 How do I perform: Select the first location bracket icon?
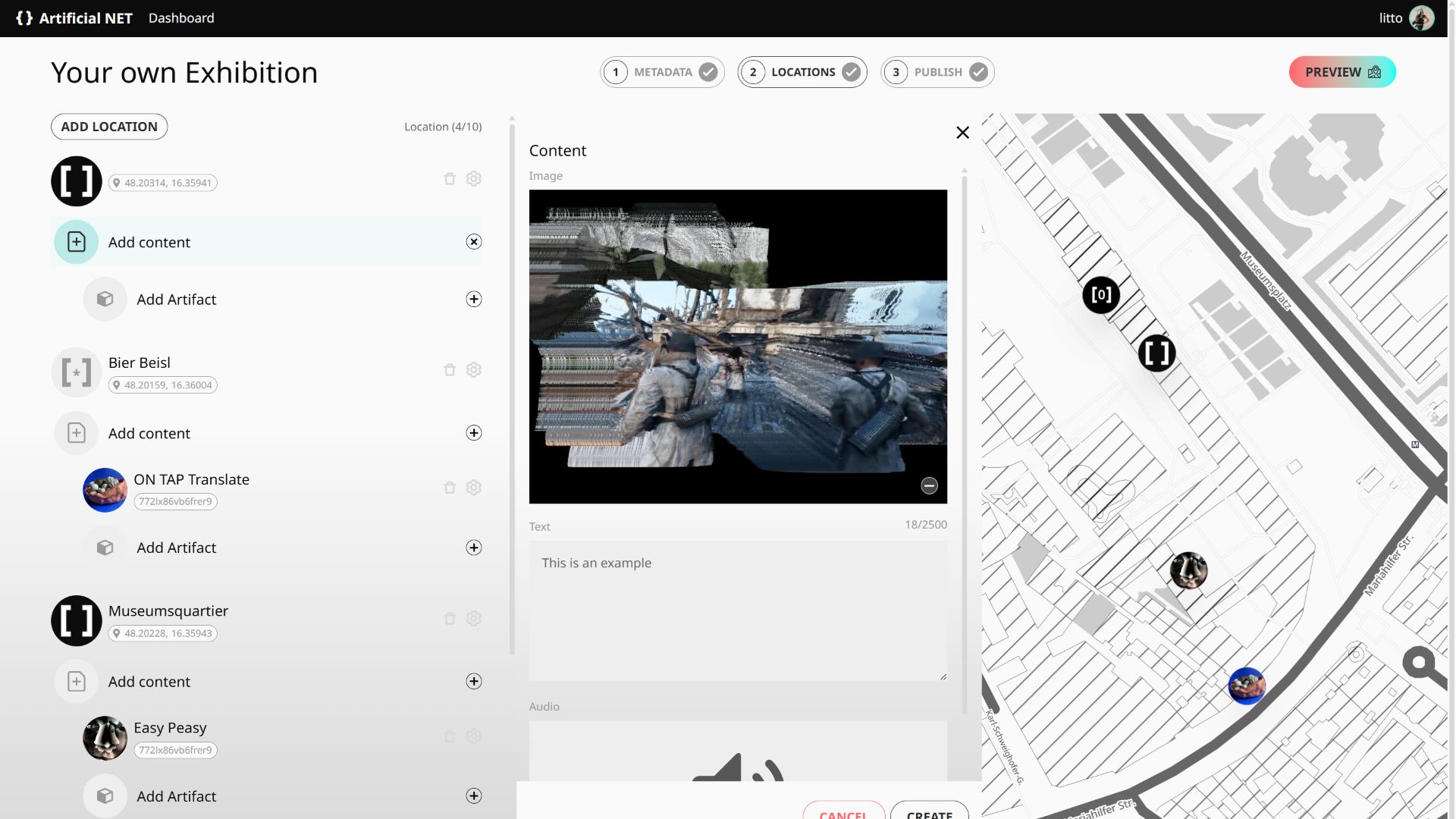pyautogui.click(x=77, y=181)
